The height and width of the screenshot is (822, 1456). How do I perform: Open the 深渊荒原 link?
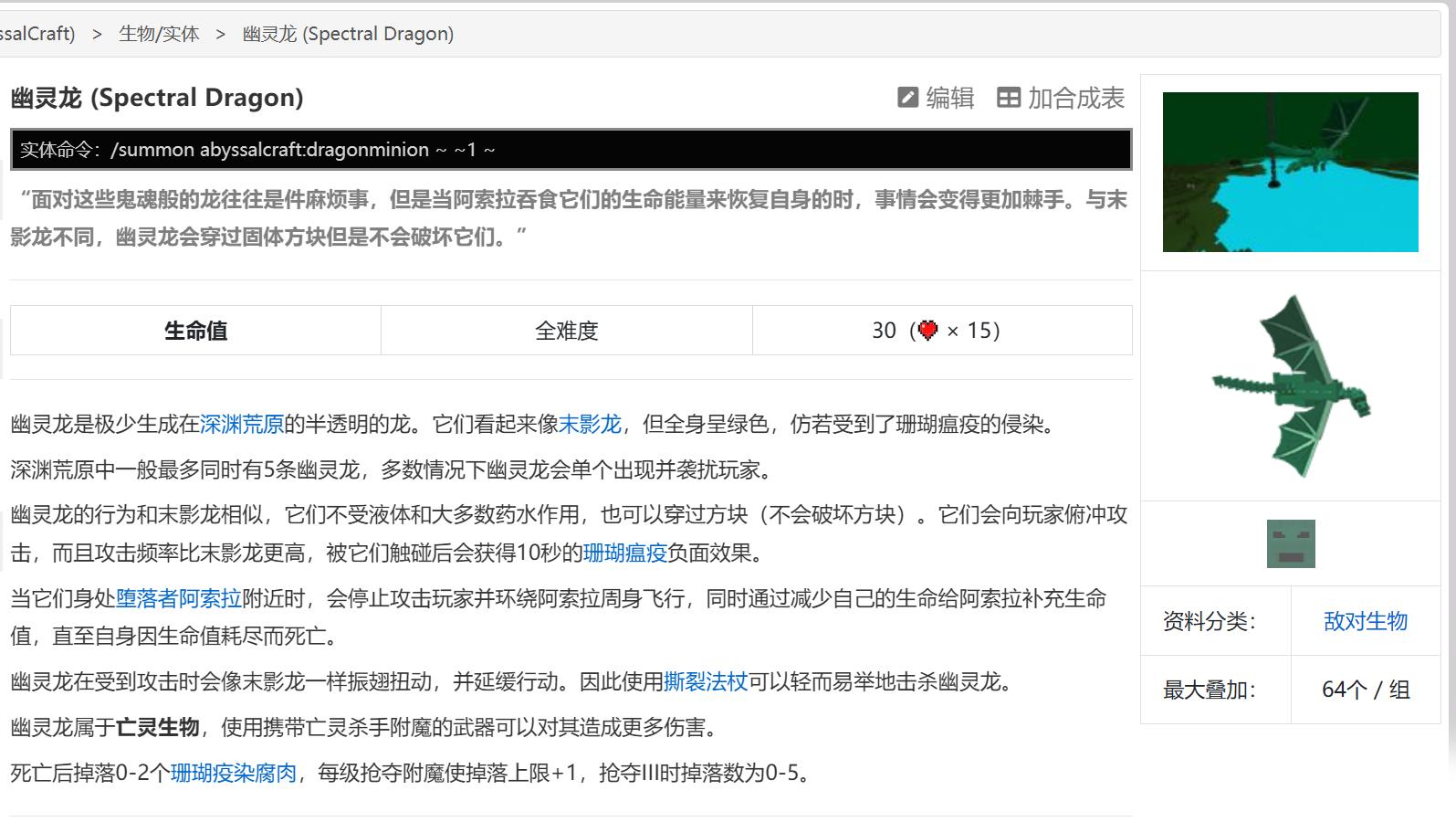pyautogui.click(x=242, y=424)
